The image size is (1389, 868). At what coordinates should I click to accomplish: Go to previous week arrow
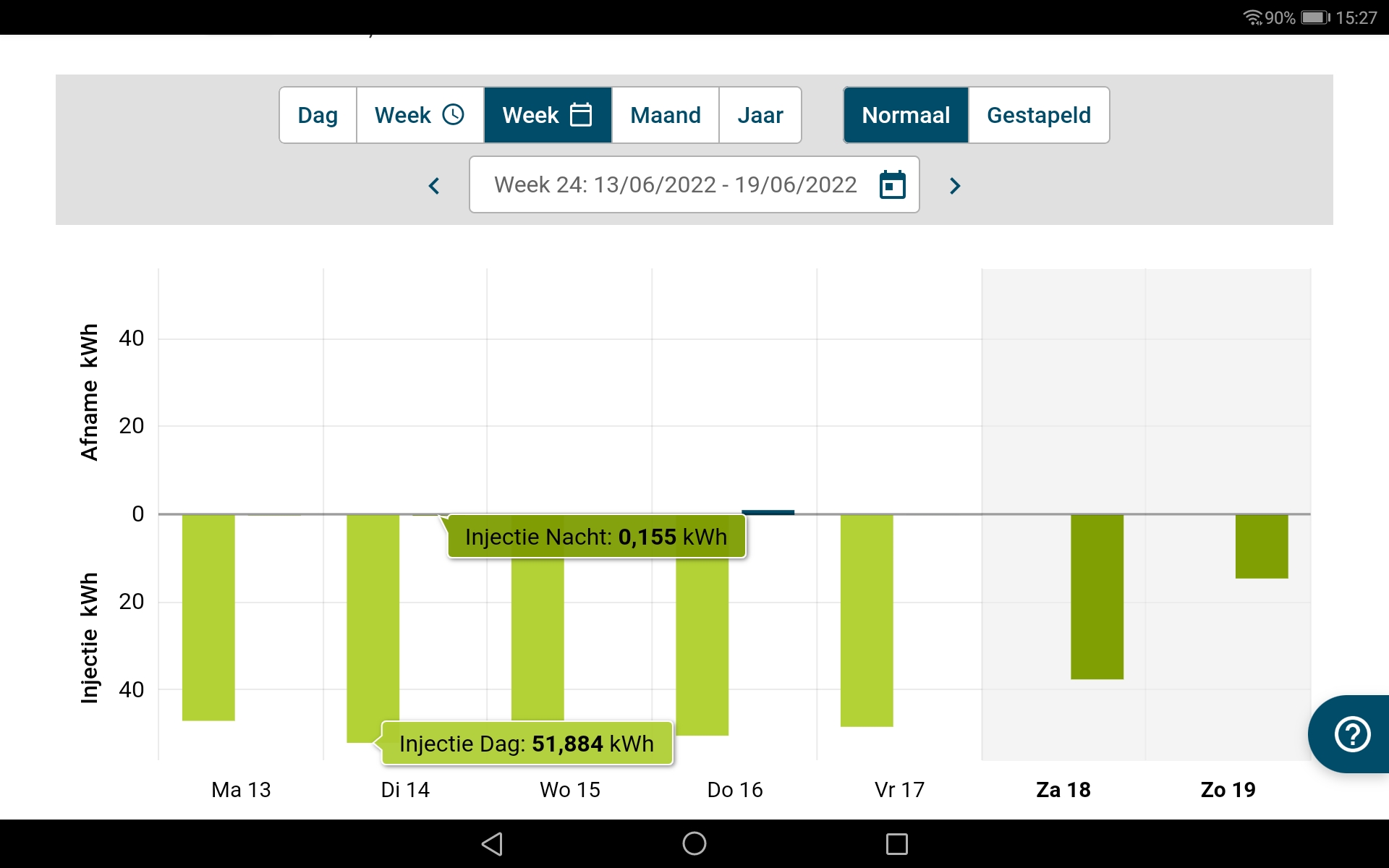[x=434, y=186]
